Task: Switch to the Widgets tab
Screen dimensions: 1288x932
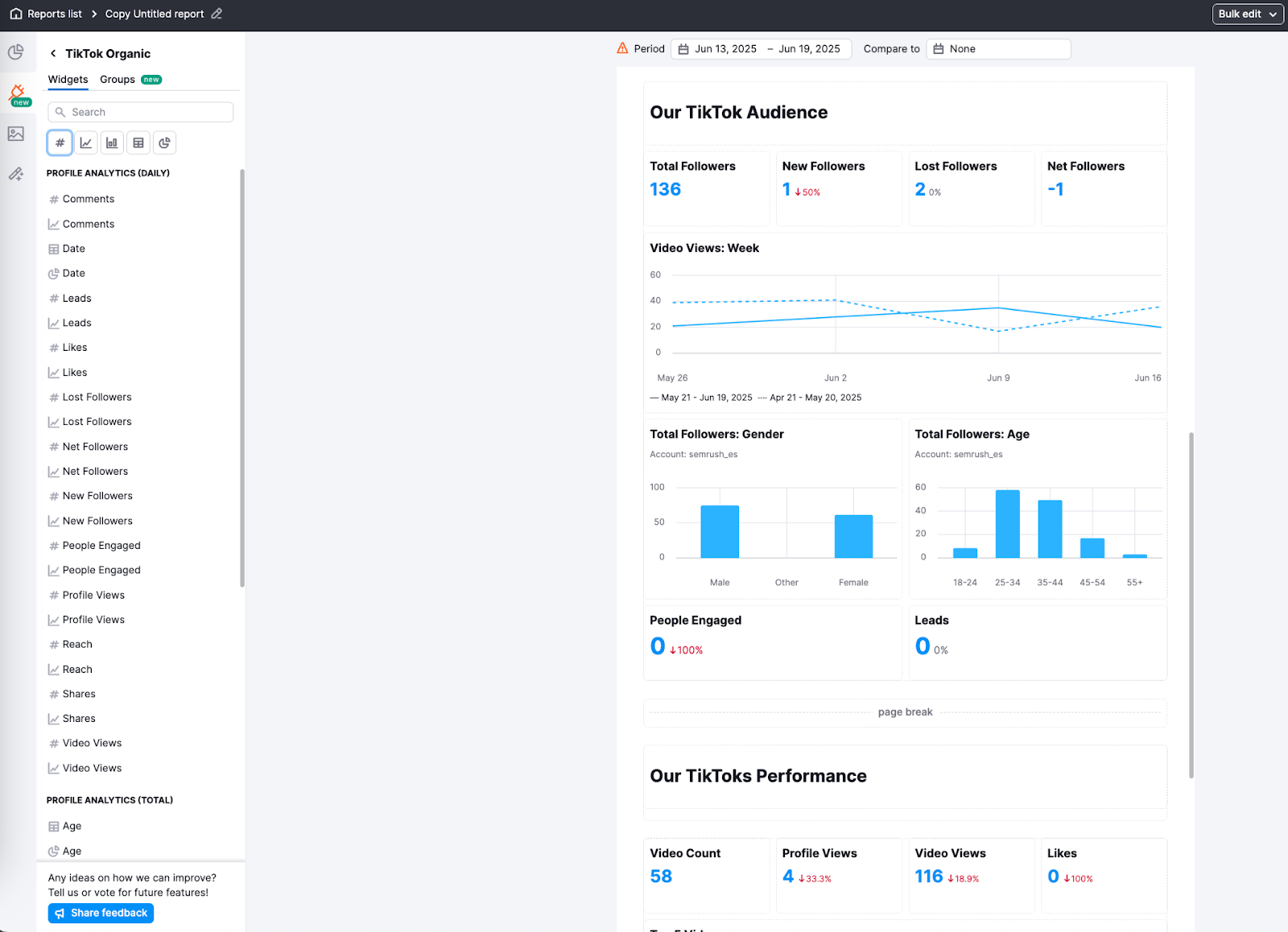Action: tap(68, 79)
